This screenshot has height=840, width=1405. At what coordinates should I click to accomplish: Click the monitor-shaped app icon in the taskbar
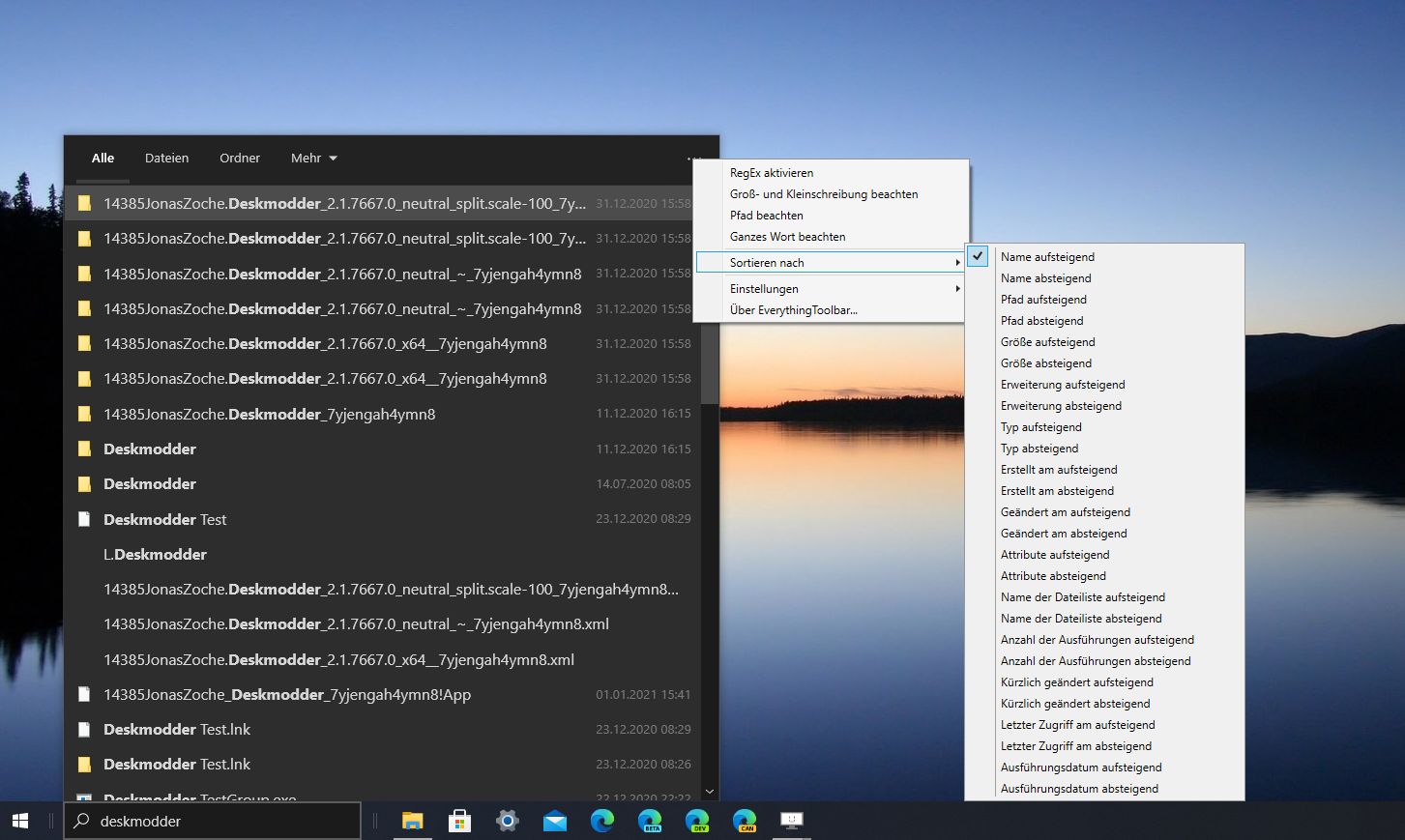coord(792,821)
